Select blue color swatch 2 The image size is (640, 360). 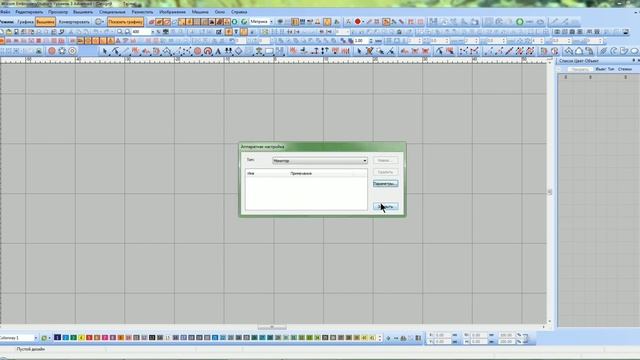pyautogui.click(x=65, y=338)
